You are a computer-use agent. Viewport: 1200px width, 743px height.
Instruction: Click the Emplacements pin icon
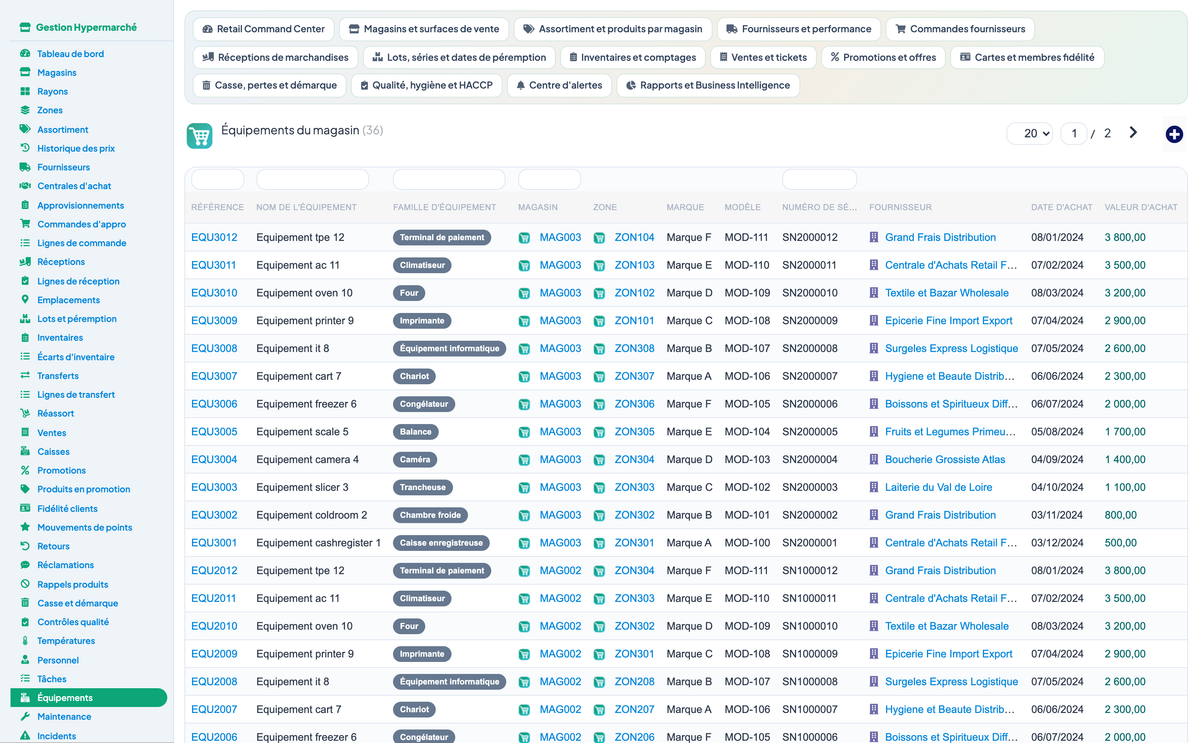point(25,300)
